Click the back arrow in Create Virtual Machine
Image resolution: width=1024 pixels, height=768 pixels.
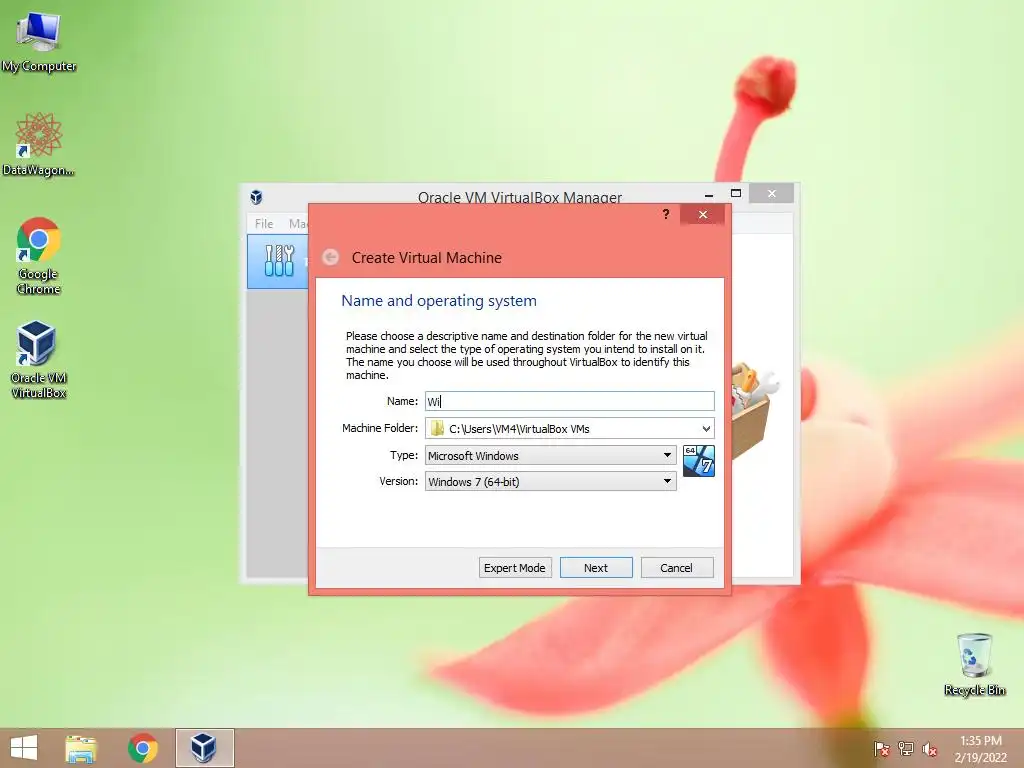[x=330, y=257]
